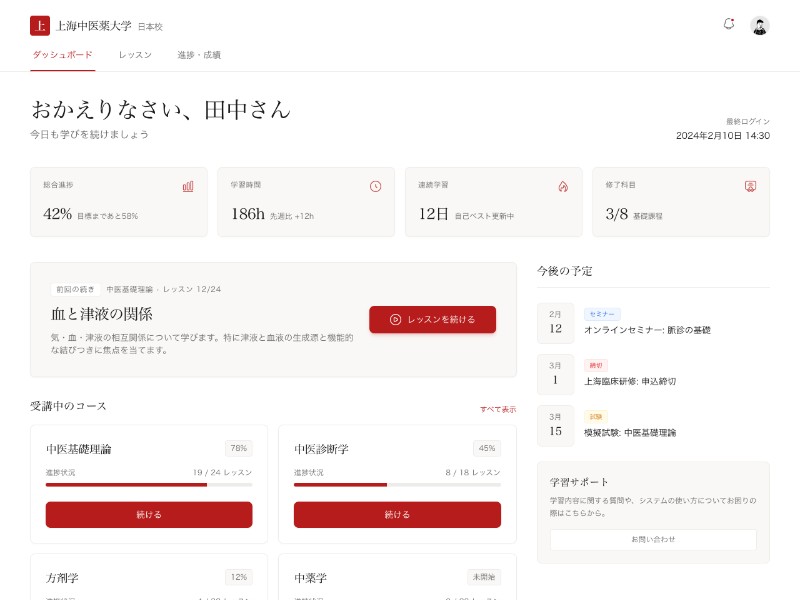Click 続ける on 中医基礎理論 course card
The image size is (800, 600).
tap(148, 514)
